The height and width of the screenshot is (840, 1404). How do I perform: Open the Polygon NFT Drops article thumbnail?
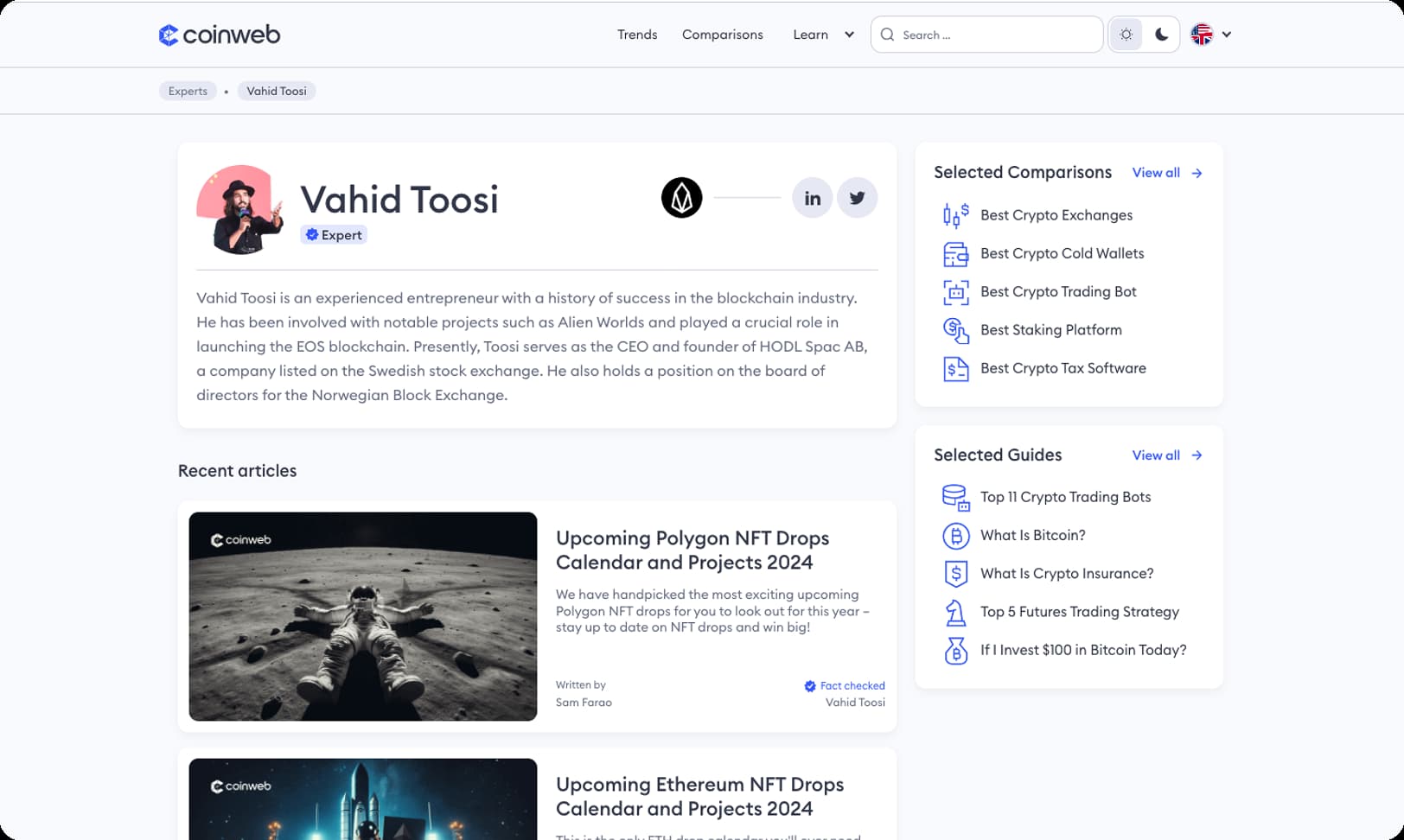click(x=363, y=616)
